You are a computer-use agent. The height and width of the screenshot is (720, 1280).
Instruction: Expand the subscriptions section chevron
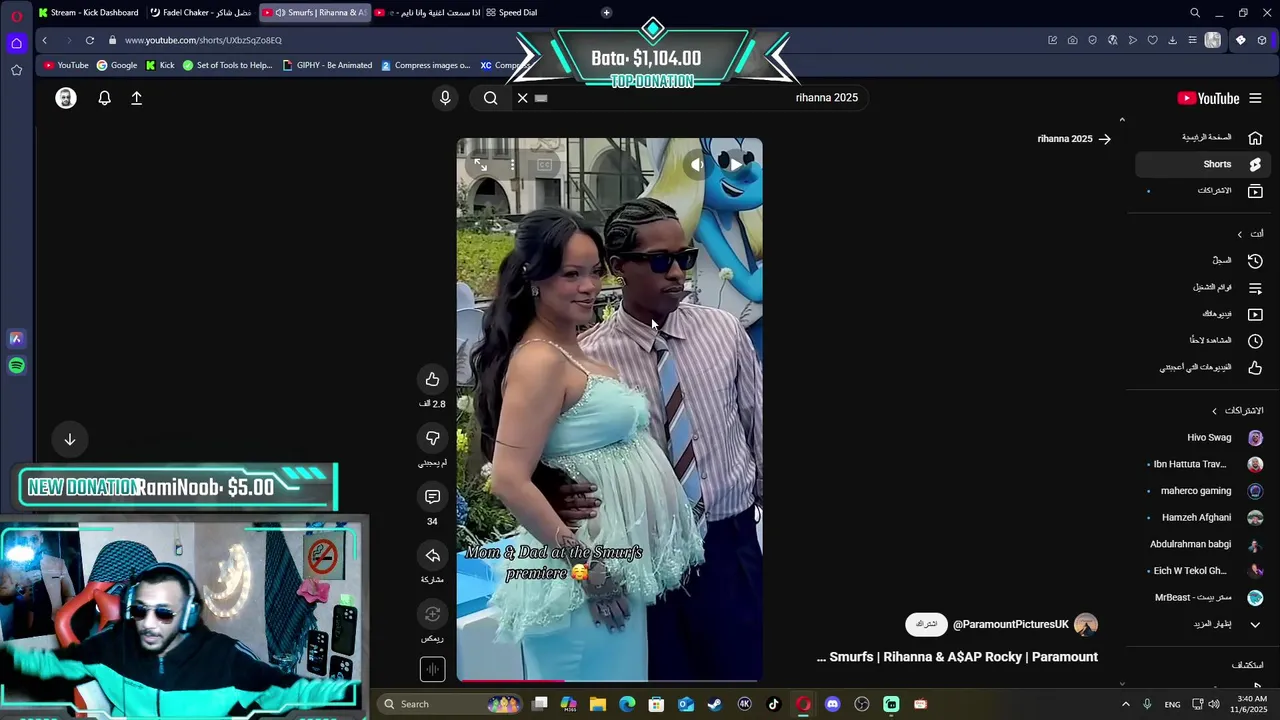click(x=1215, y=411)
